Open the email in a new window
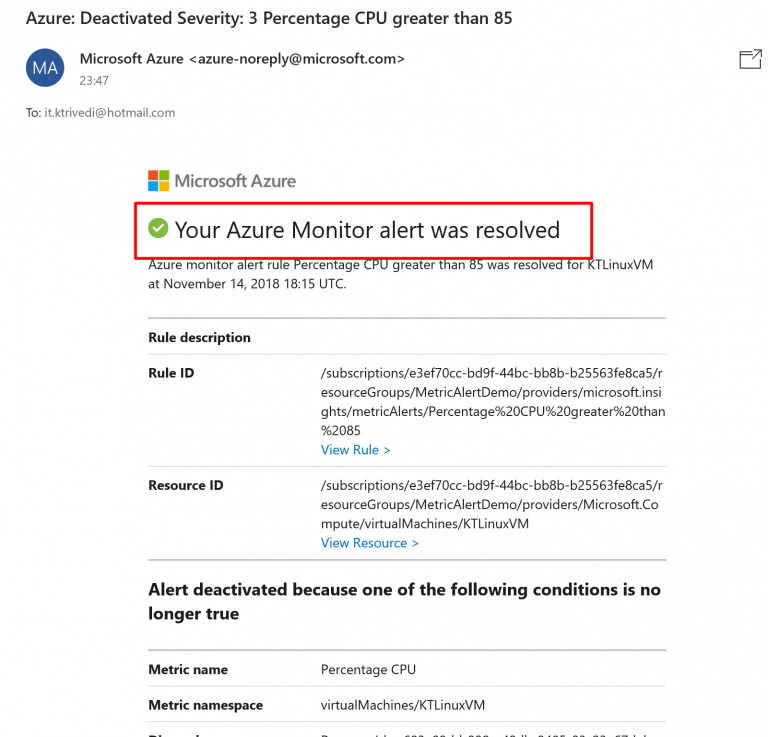Screen dimensions: 768x737 [x=750, y=59]
